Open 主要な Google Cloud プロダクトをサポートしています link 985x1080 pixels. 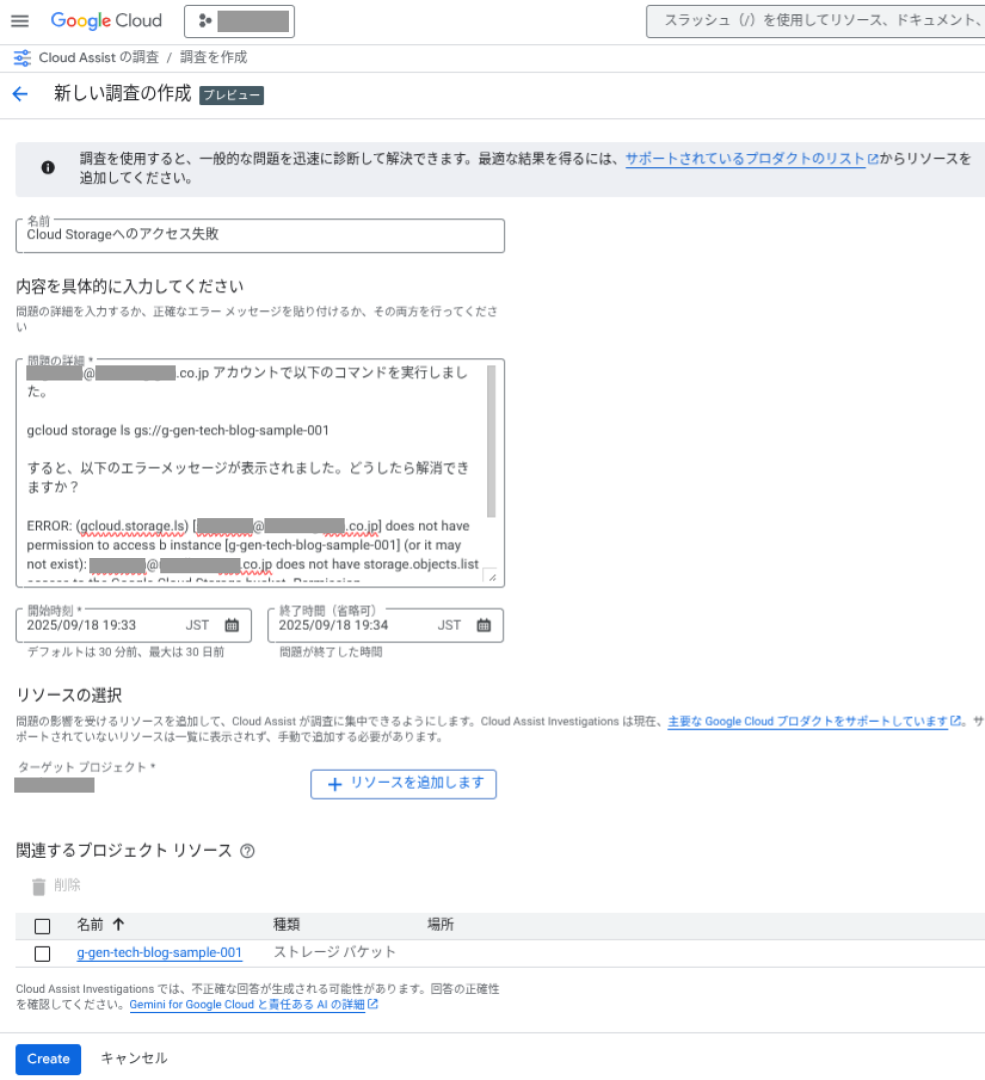[808, 721]
